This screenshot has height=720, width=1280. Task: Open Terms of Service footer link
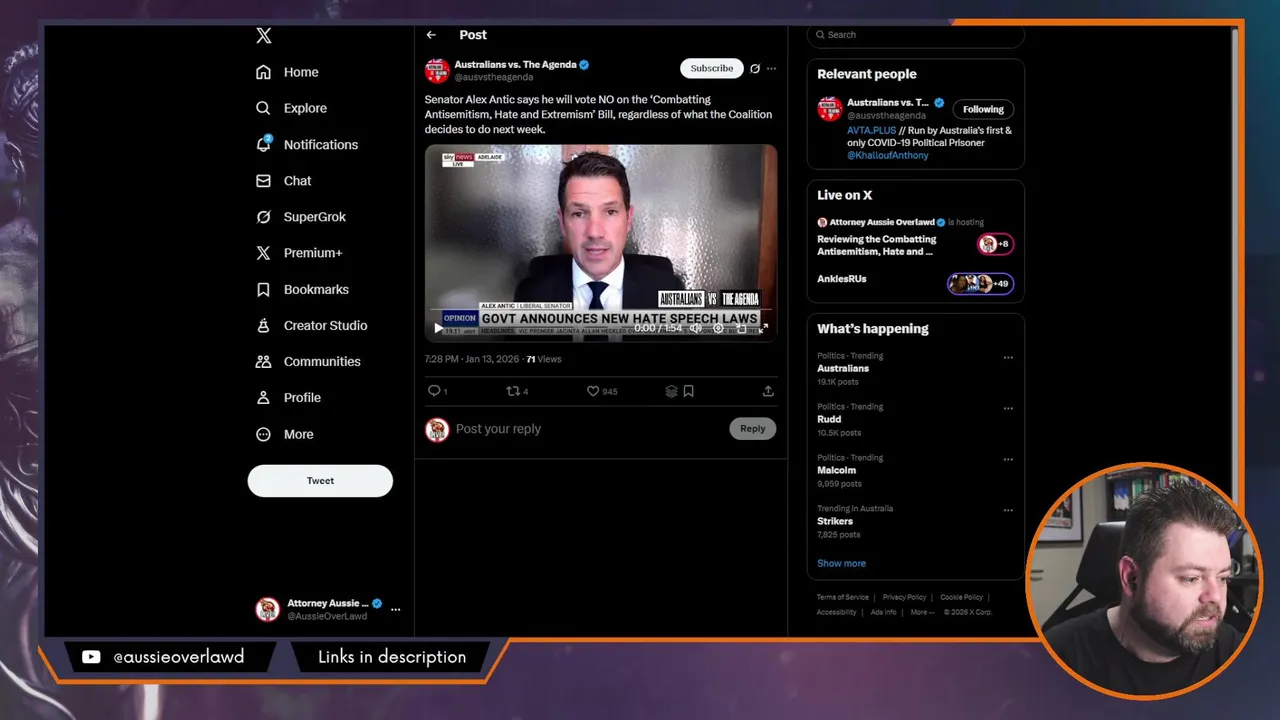[843, 597]
